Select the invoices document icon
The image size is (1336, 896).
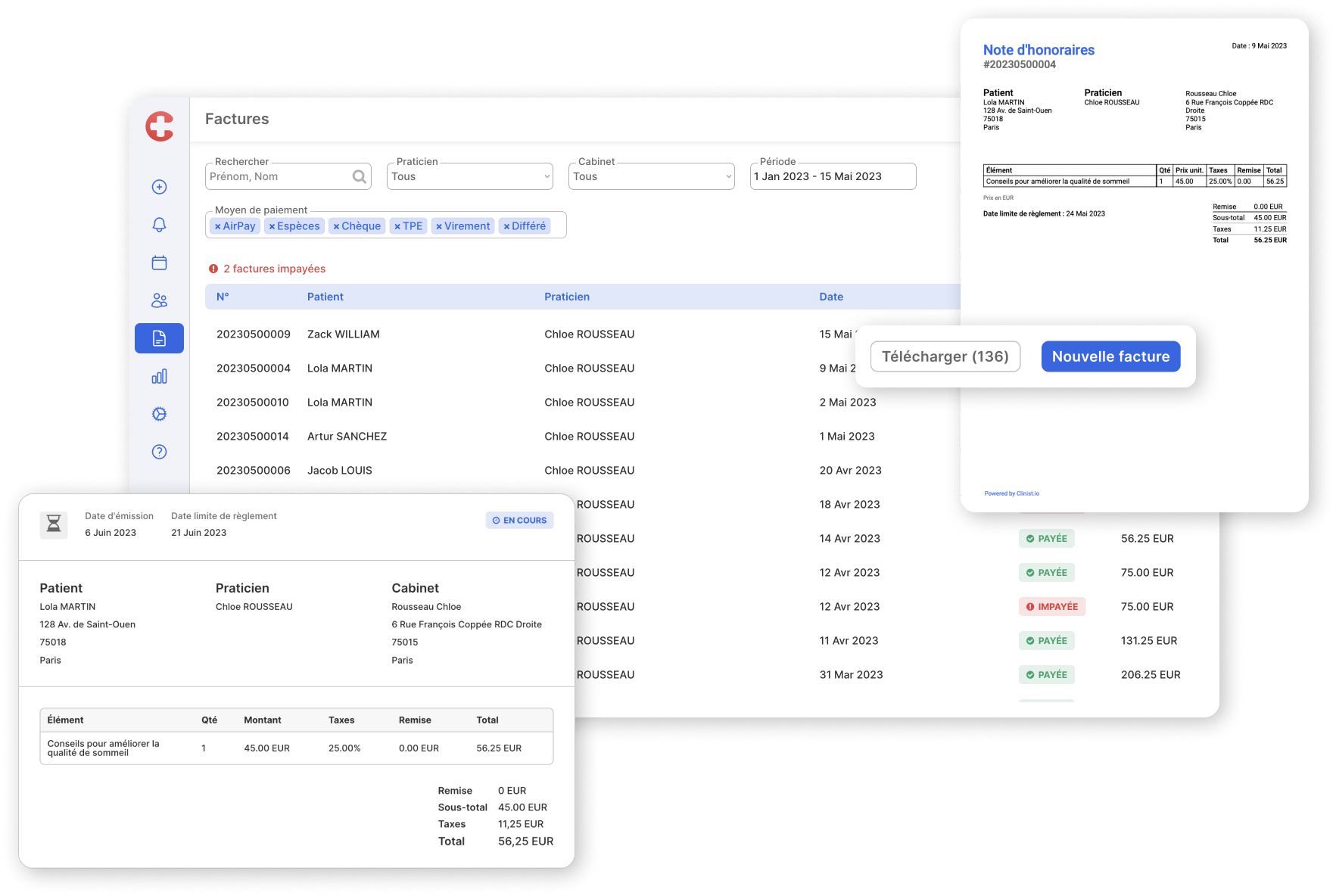(159, 338)
